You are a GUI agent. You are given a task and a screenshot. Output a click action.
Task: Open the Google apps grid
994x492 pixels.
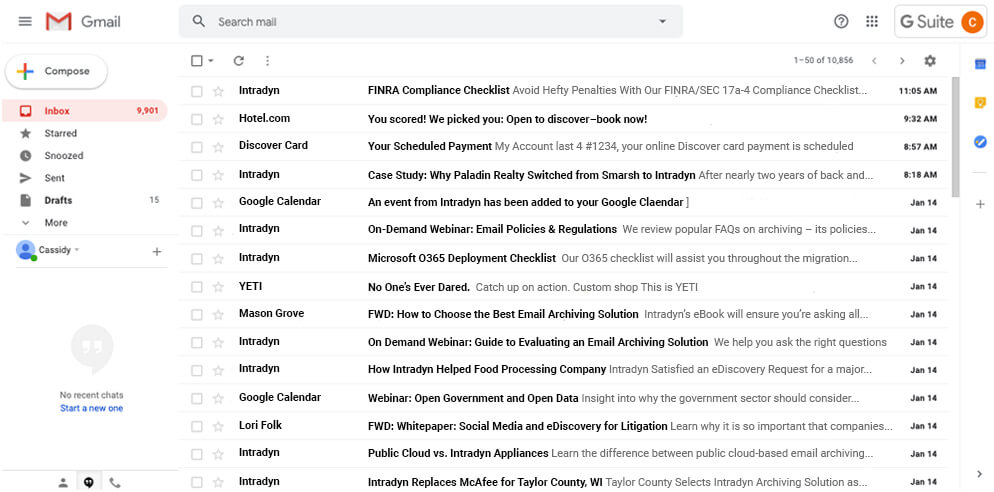pyautogui.click(x=872, y=22)
